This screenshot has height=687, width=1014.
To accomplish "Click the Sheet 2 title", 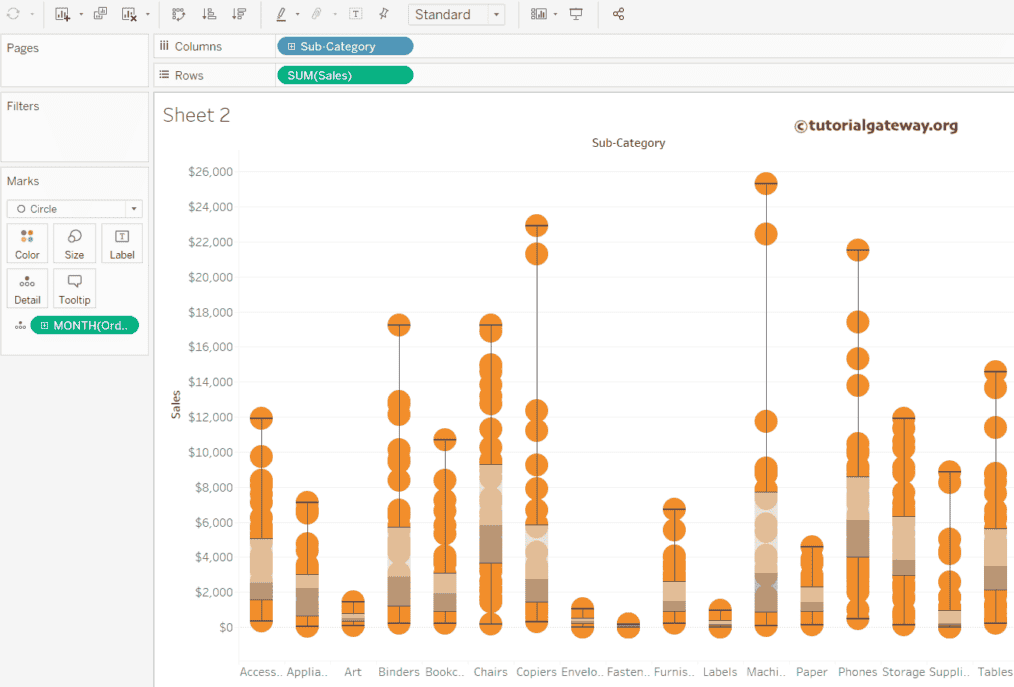I will [x=197, y=115].
